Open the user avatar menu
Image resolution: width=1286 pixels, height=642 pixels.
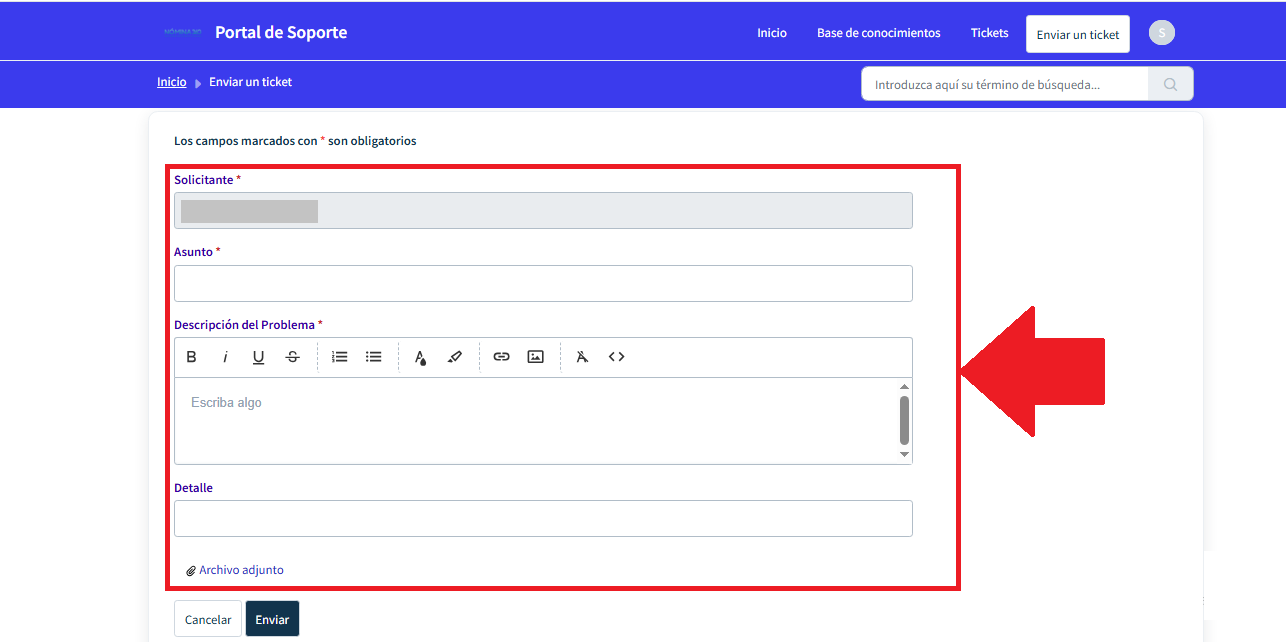click(x=1162, y=33)
